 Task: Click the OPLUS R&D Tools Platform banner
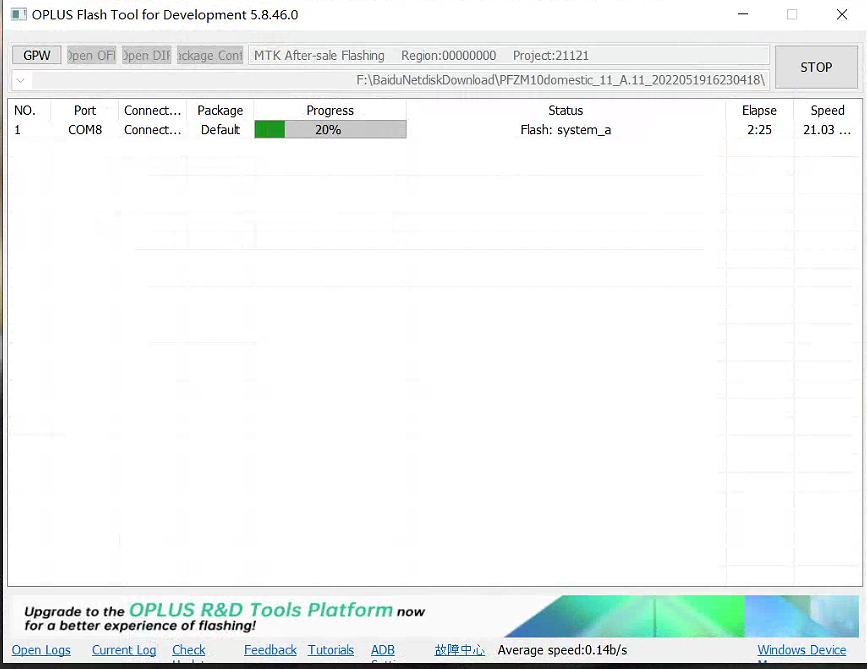(435, 616)
